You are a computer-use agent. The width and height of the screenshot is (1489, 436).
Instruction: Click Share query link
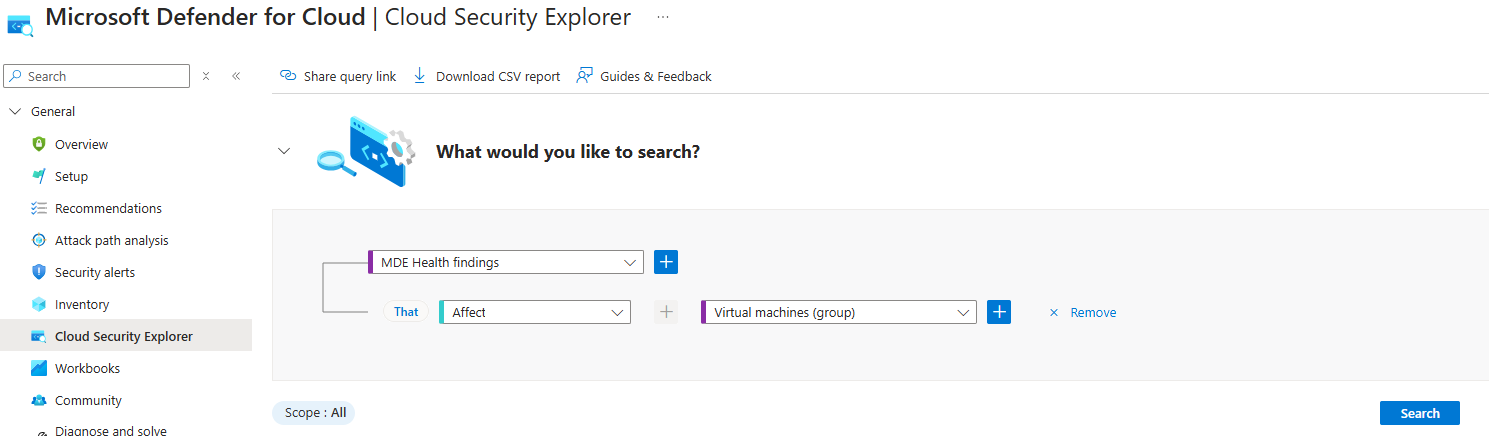(338, 76)
